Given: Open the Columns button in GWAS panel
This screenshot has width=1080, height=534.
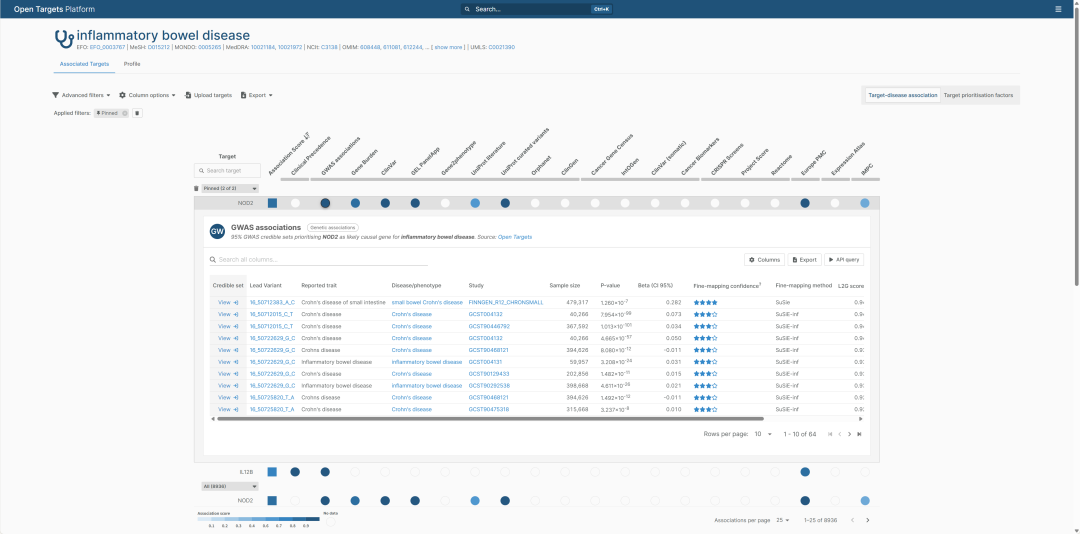Looking at the screenshot, I should [x=764, y=260].
